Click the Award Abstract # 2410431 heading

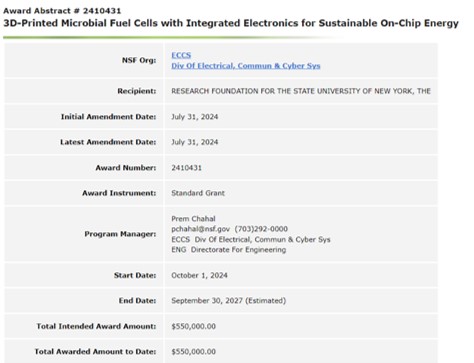tap(62, 11)
